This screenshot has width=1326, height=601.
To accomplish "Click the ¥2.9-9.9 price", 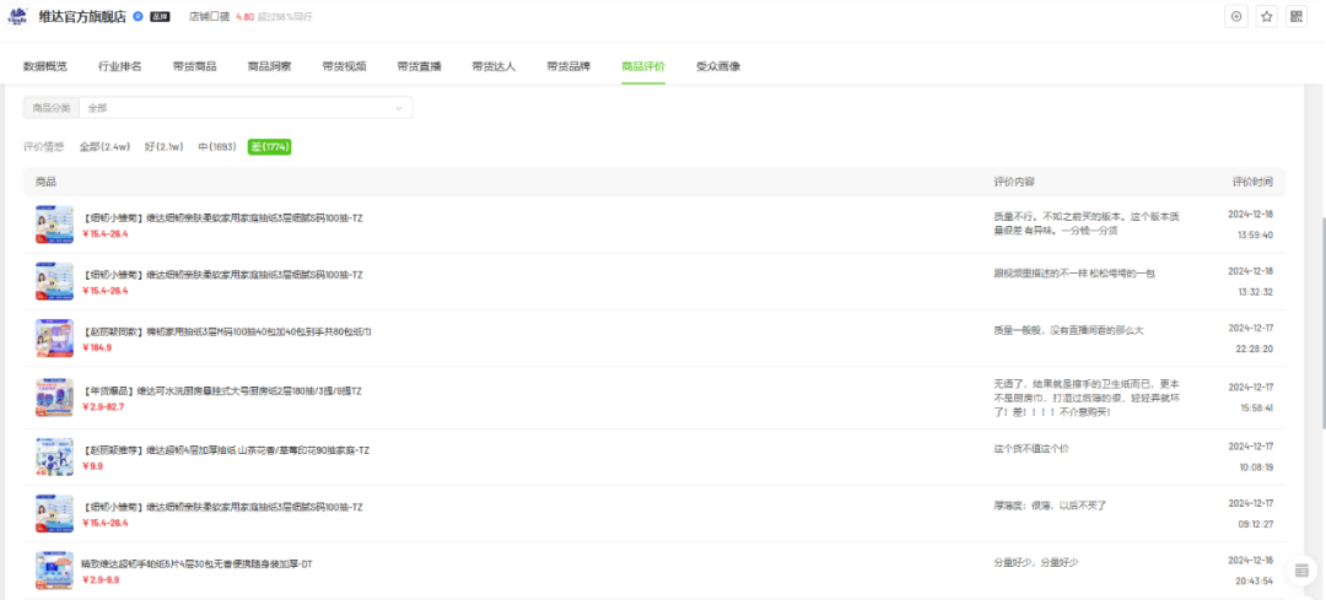I will (x=102, y=580).
